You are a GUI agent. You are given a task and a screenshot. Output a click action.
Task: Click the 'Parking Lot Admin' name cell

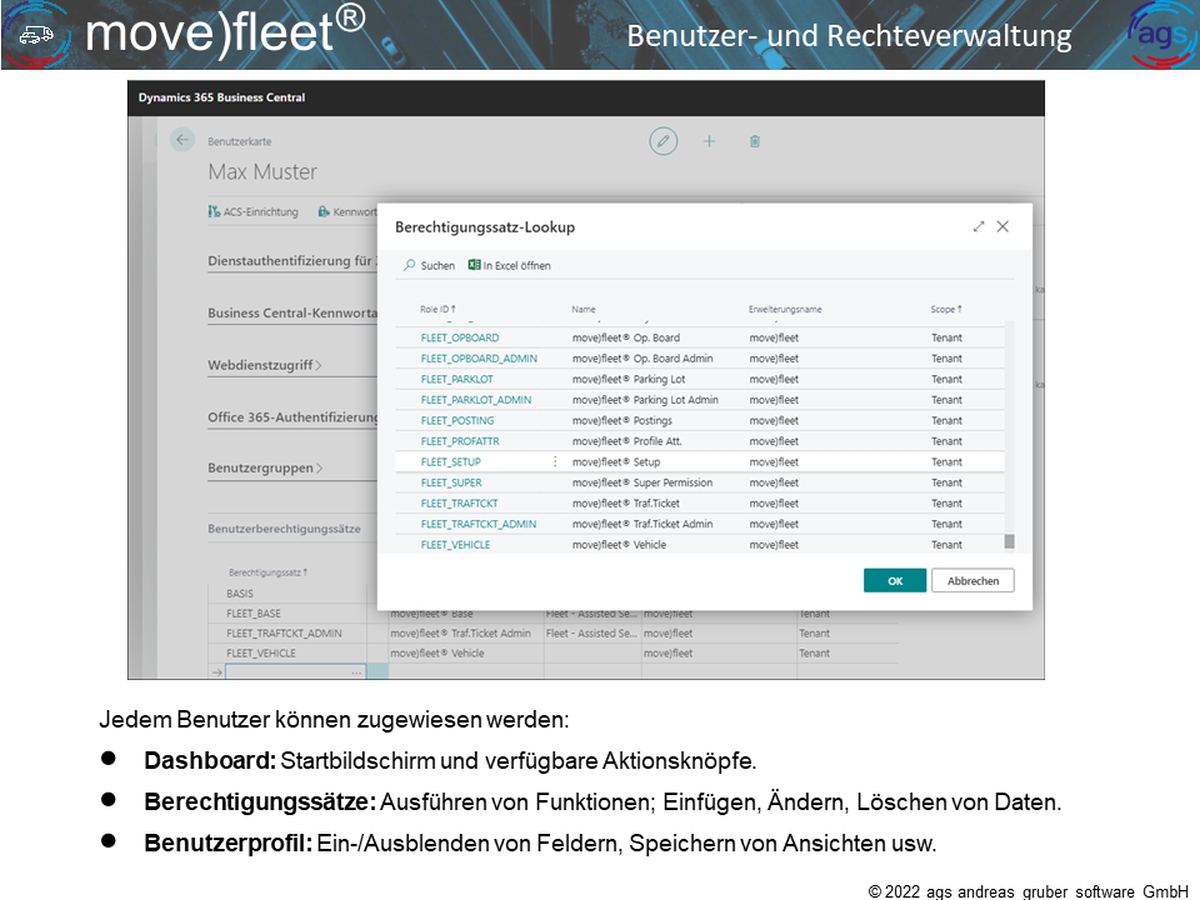[x=645, y=400]
